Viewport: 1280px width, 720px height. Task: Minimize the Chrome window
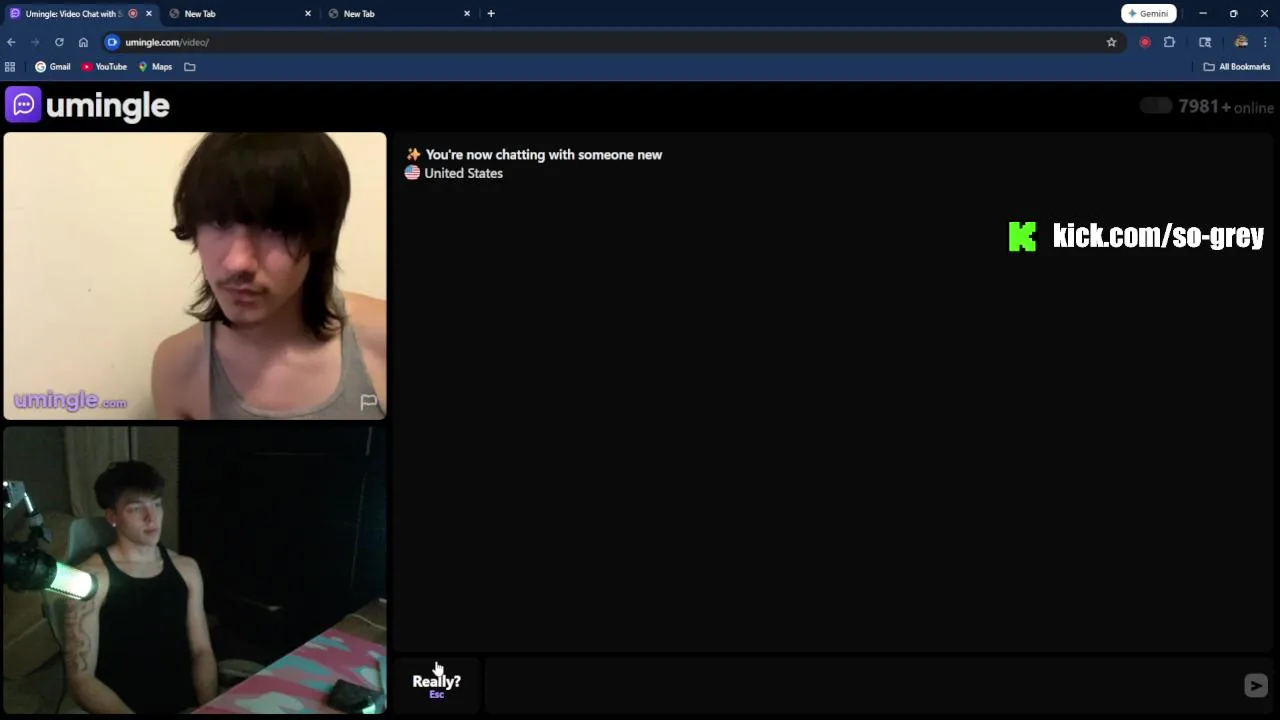(1203, 14)
